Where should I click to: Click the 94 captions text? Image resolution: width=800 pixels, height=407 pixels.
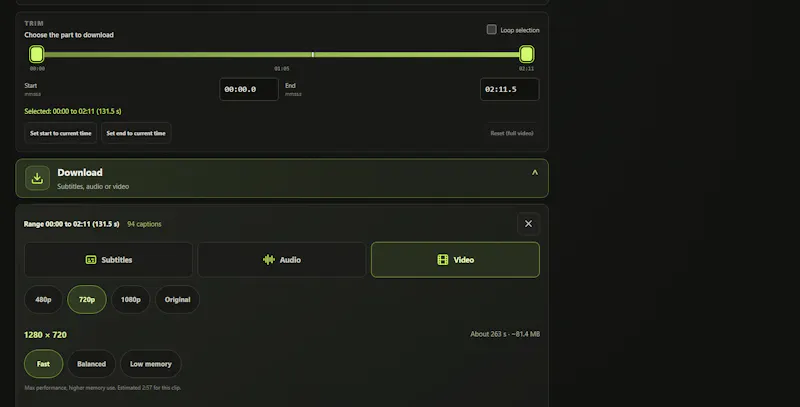pos(144,224)
